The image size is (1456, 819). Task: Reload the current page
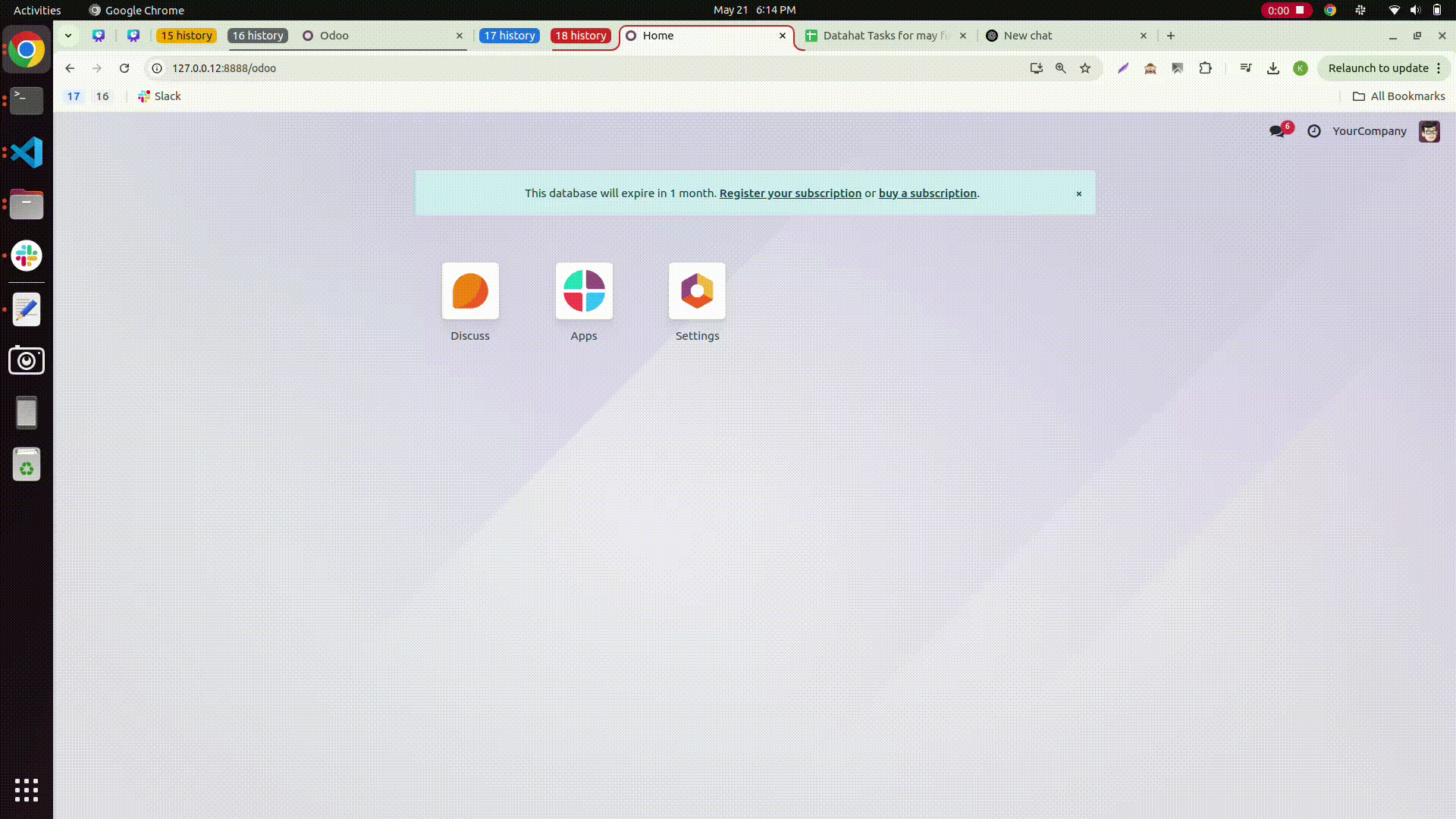(124, 68)
